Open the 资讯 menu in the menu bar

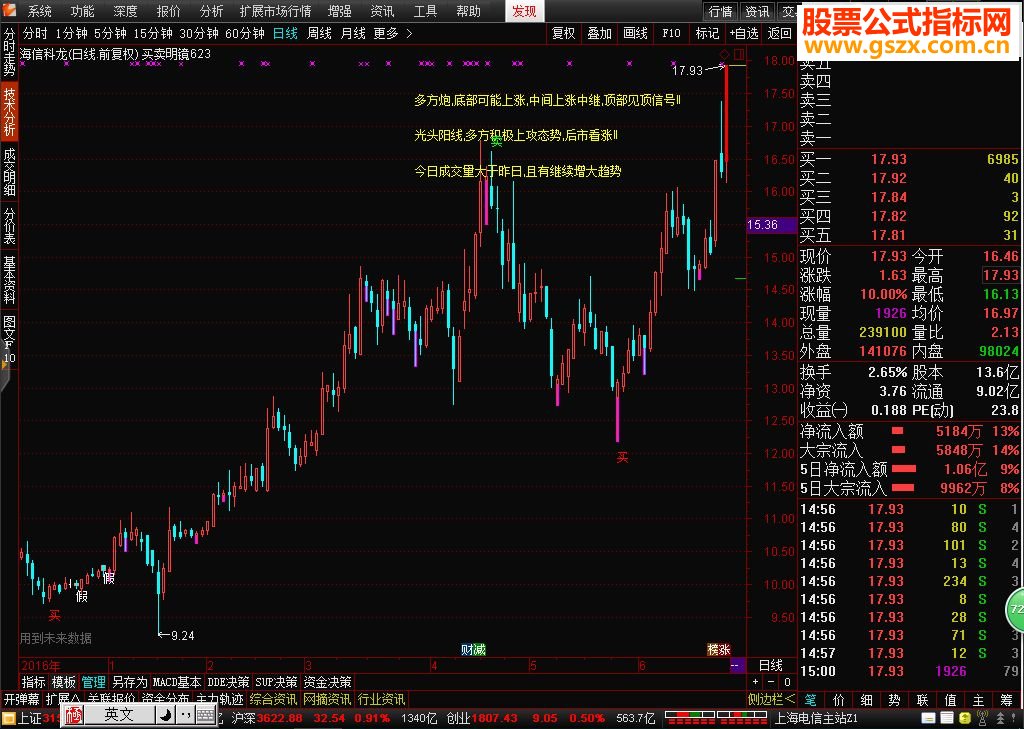383,11
